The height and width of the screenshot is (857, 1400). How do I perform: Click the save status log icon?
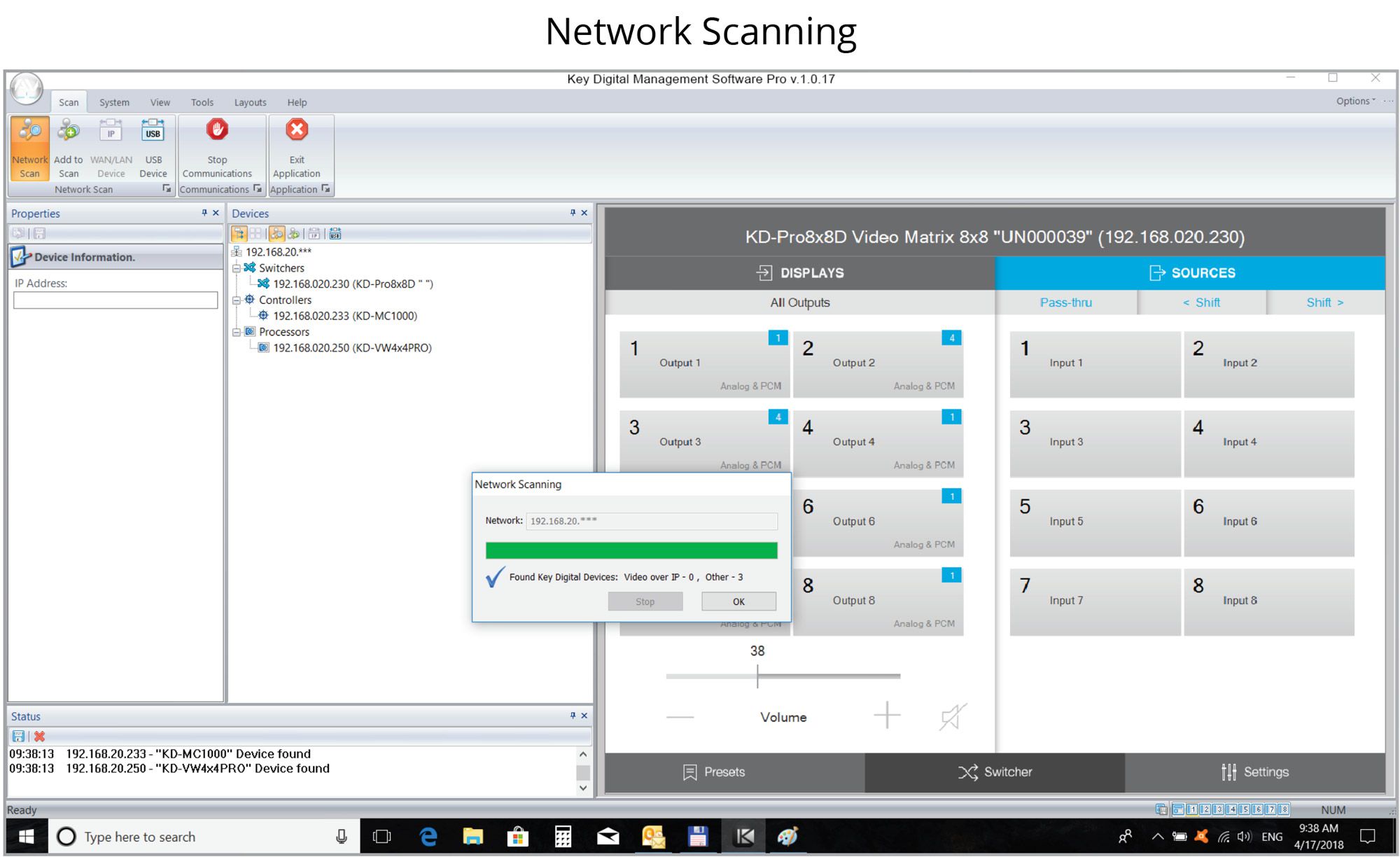(19, 736)
